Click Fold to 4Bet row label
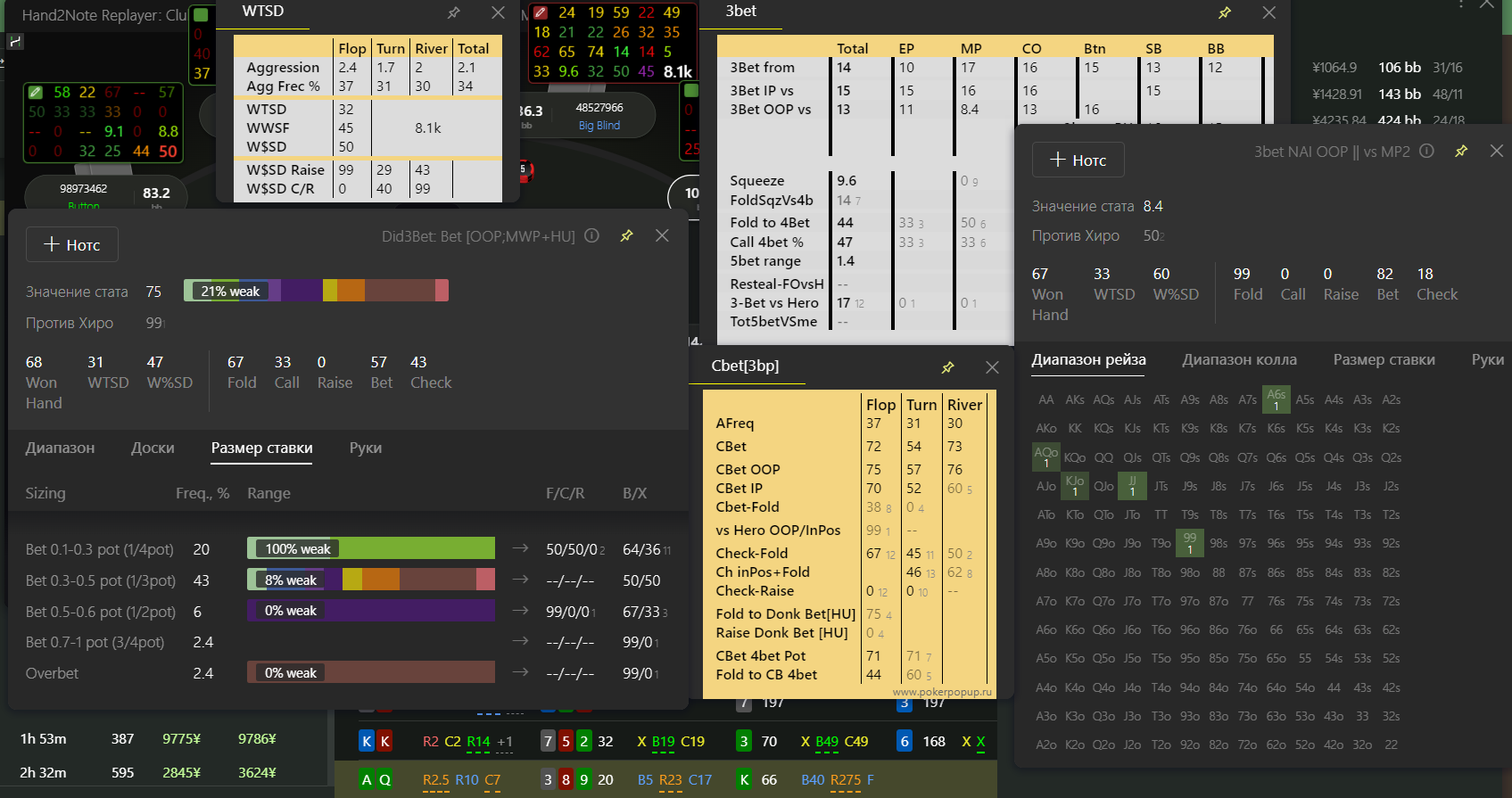The image size is (1512, 798). [x=770, y=222]
